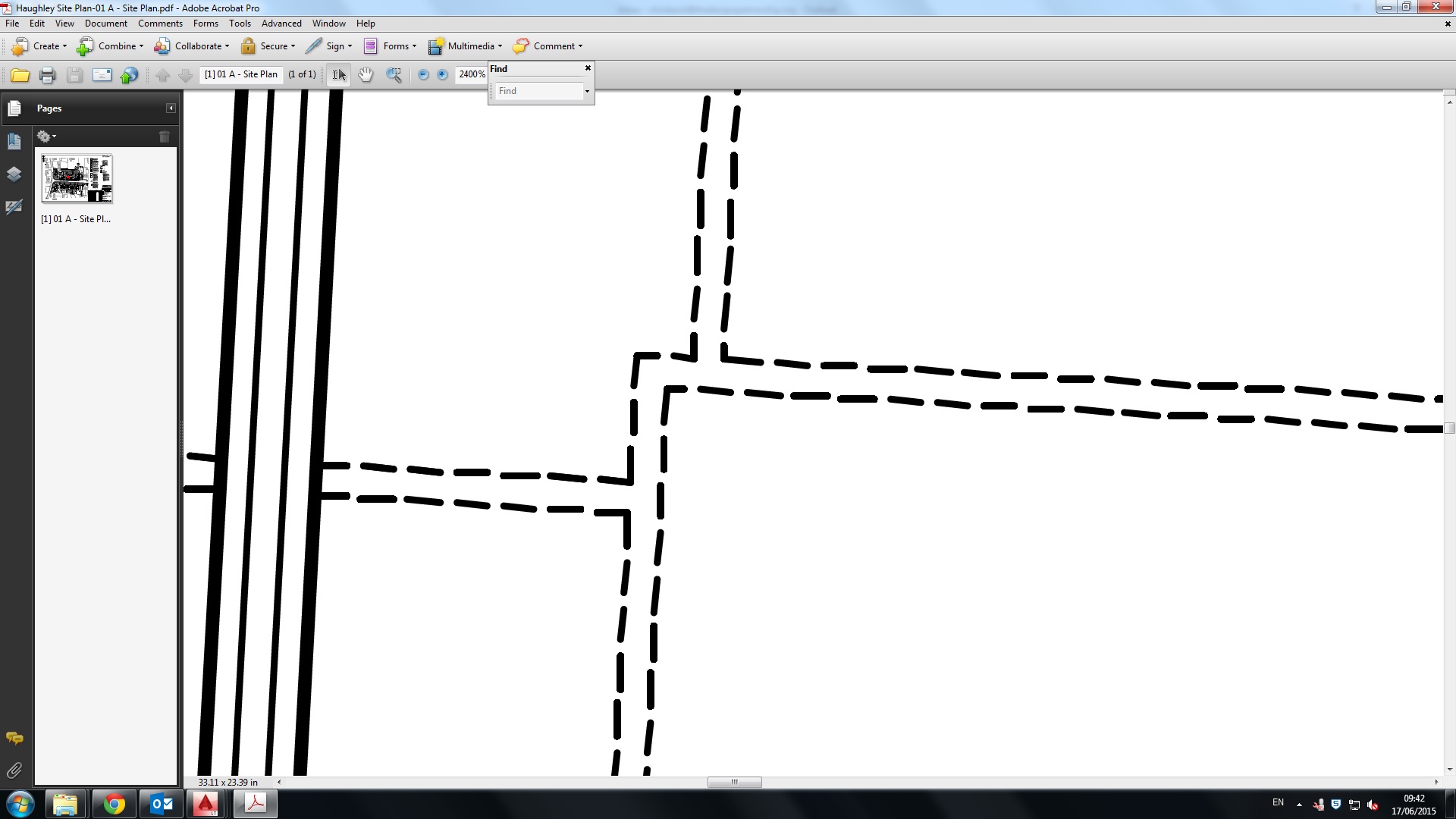Click the Acrobat taskbar icon
Image resolution: width=1456 pixels, height=819 pixels.
coord(253,803)
